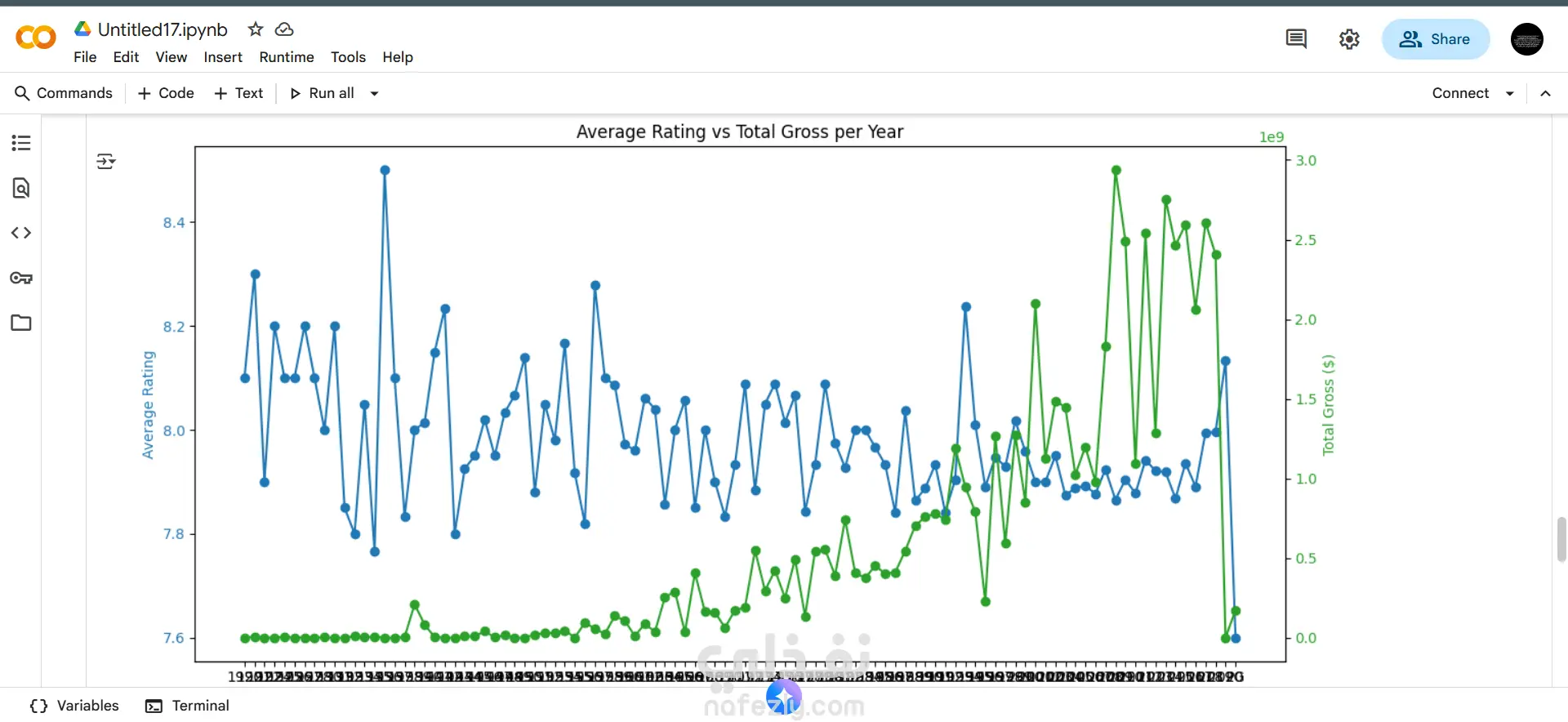Image resolution: width=1568 pixels, height=722 pixels.
Task: Click the Google Drive icon beside title
Action: click(x=82, y=29)
